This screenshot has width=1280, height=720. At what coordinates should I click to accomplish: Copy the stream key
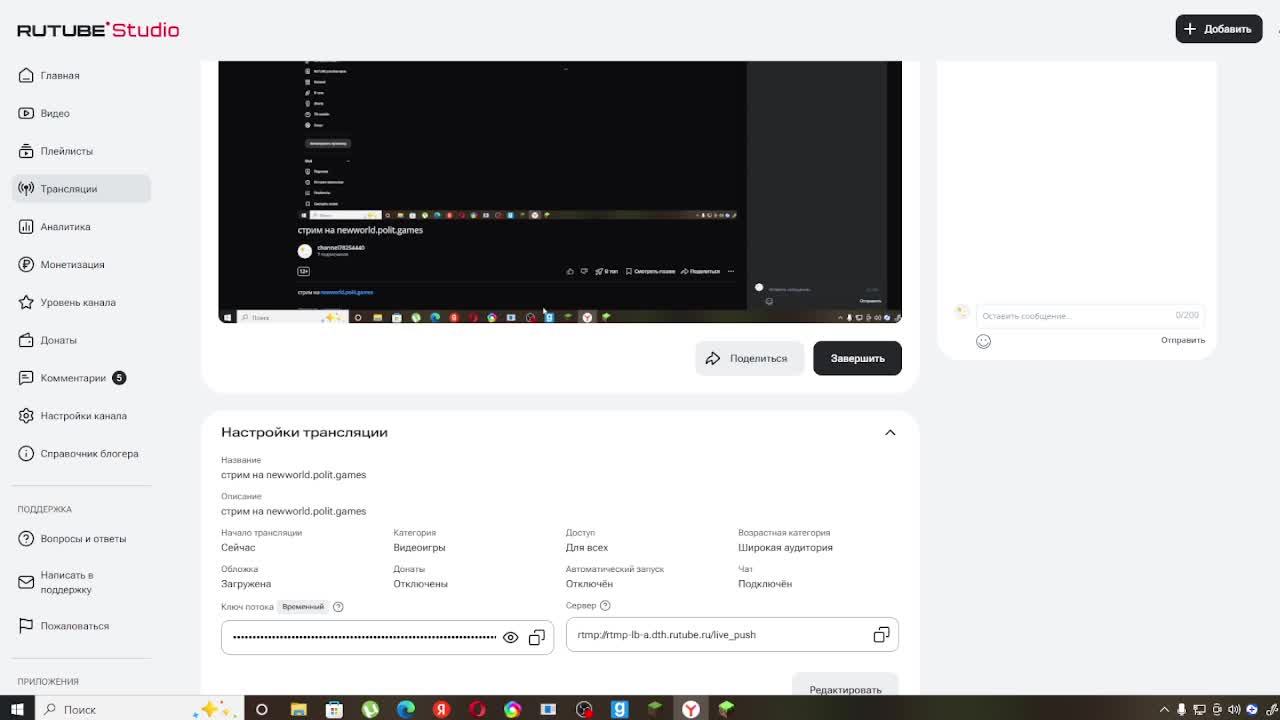click(x=537, y=638)
